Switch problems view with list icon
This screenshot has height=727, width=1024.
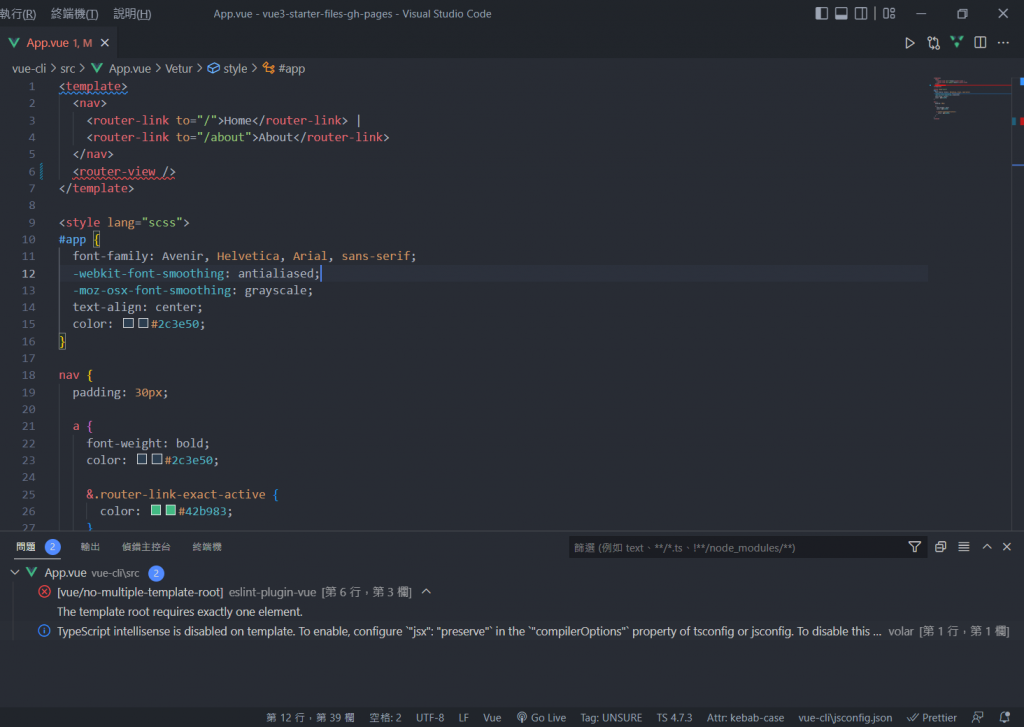(x=964, y=547)
